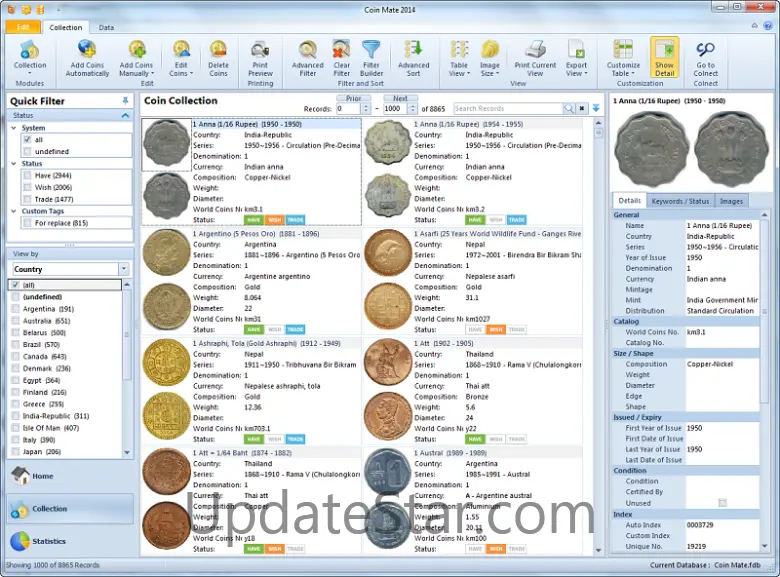The width and height of the screenshot is (780, 577).
Task: Toggle Show Detail panel
Action: tap(664, 58)
